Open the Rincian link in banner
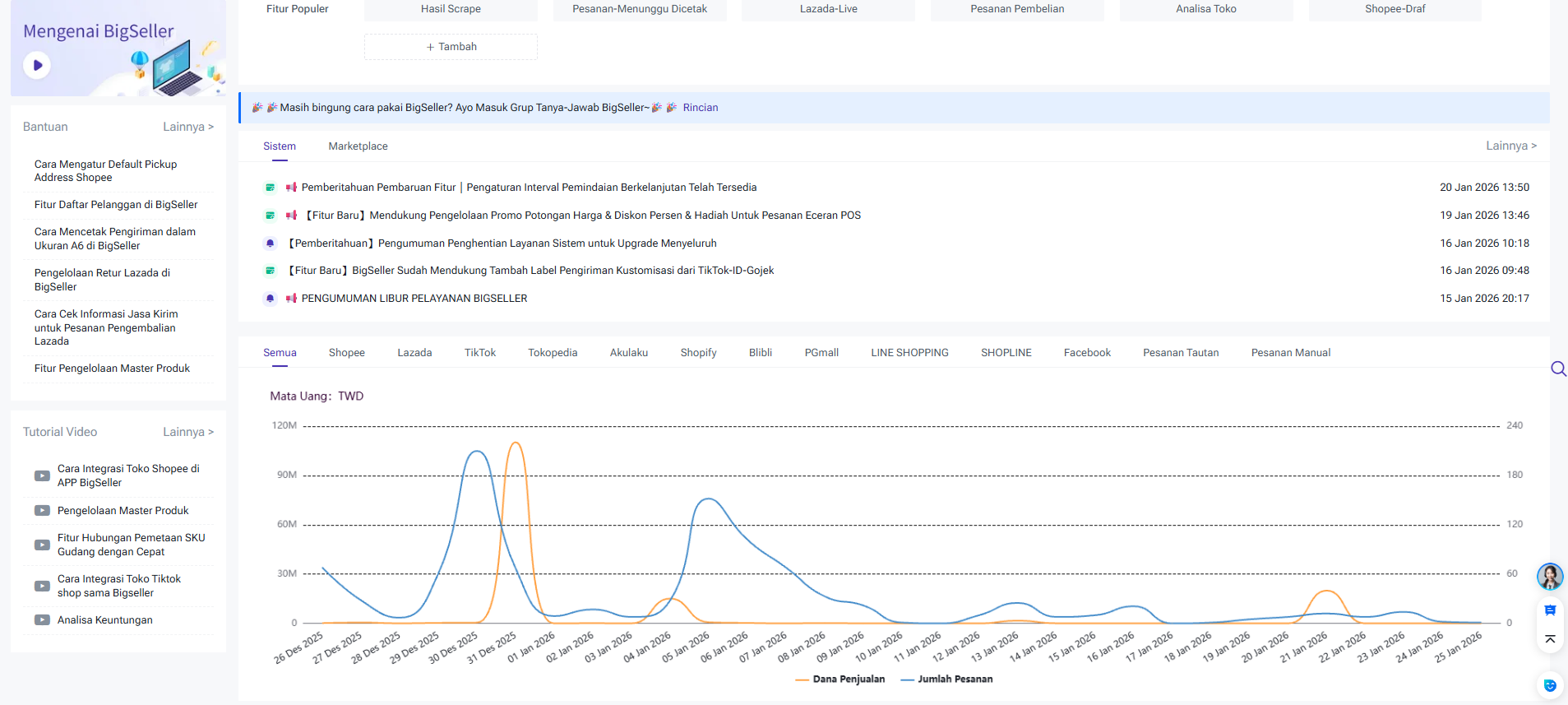 point(700,108)
